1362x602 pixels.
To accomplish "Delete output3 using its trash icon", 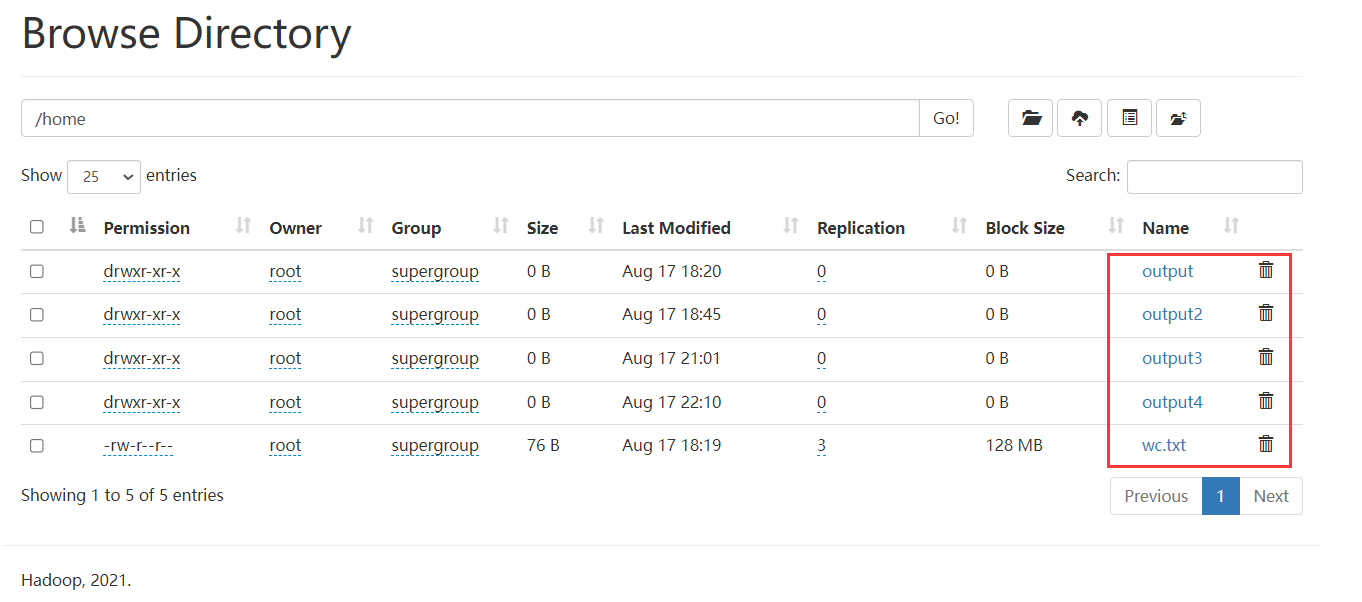I will tap(1266, 357).
